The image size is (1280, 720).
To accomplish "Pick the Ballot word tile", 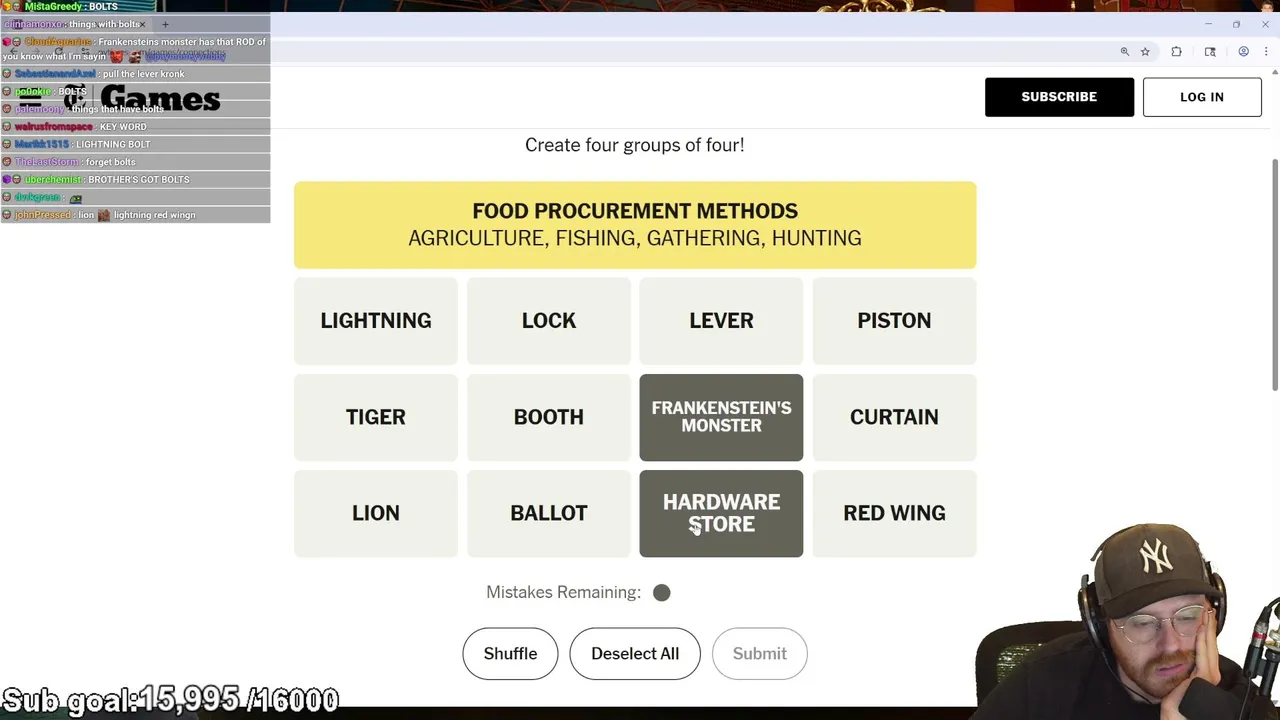I will 549,513.
